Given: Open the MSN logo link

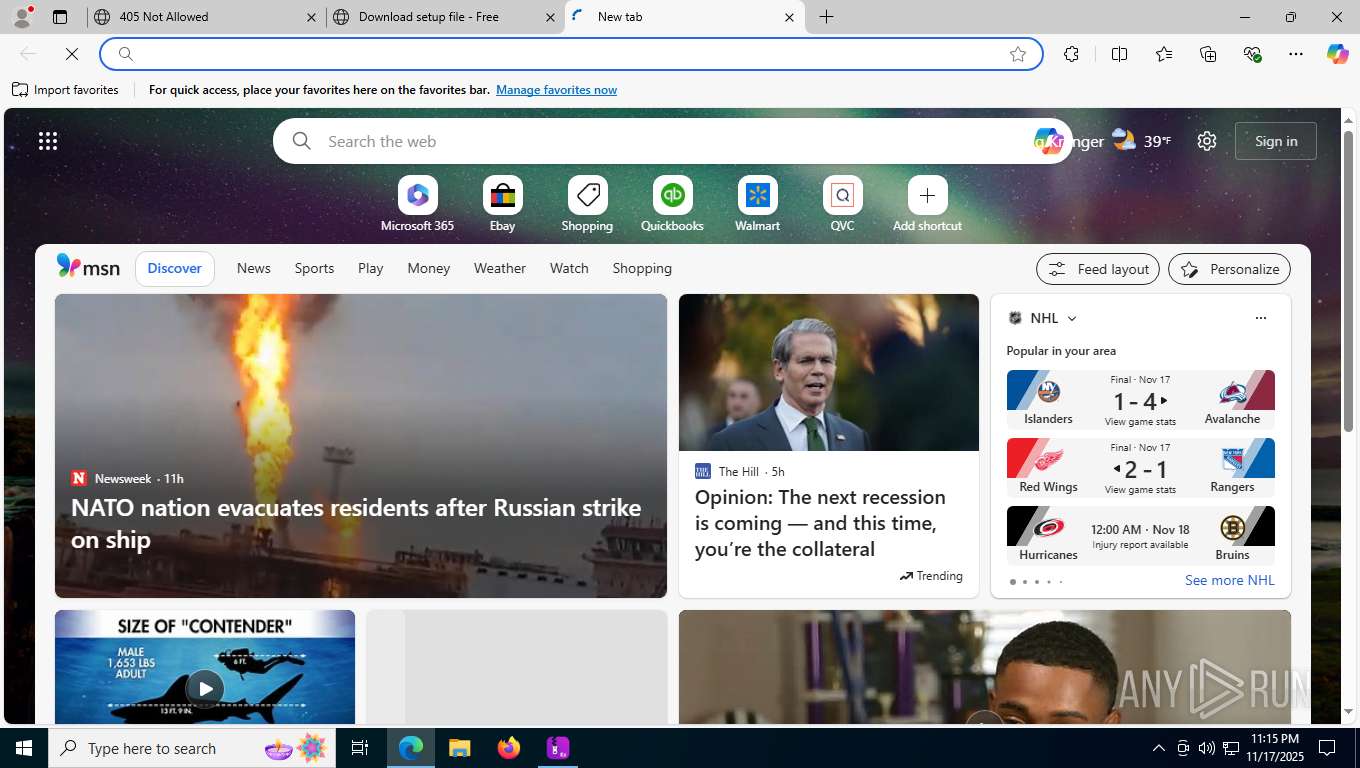Looking at the screenshot, I should click(x=88, y=267).
